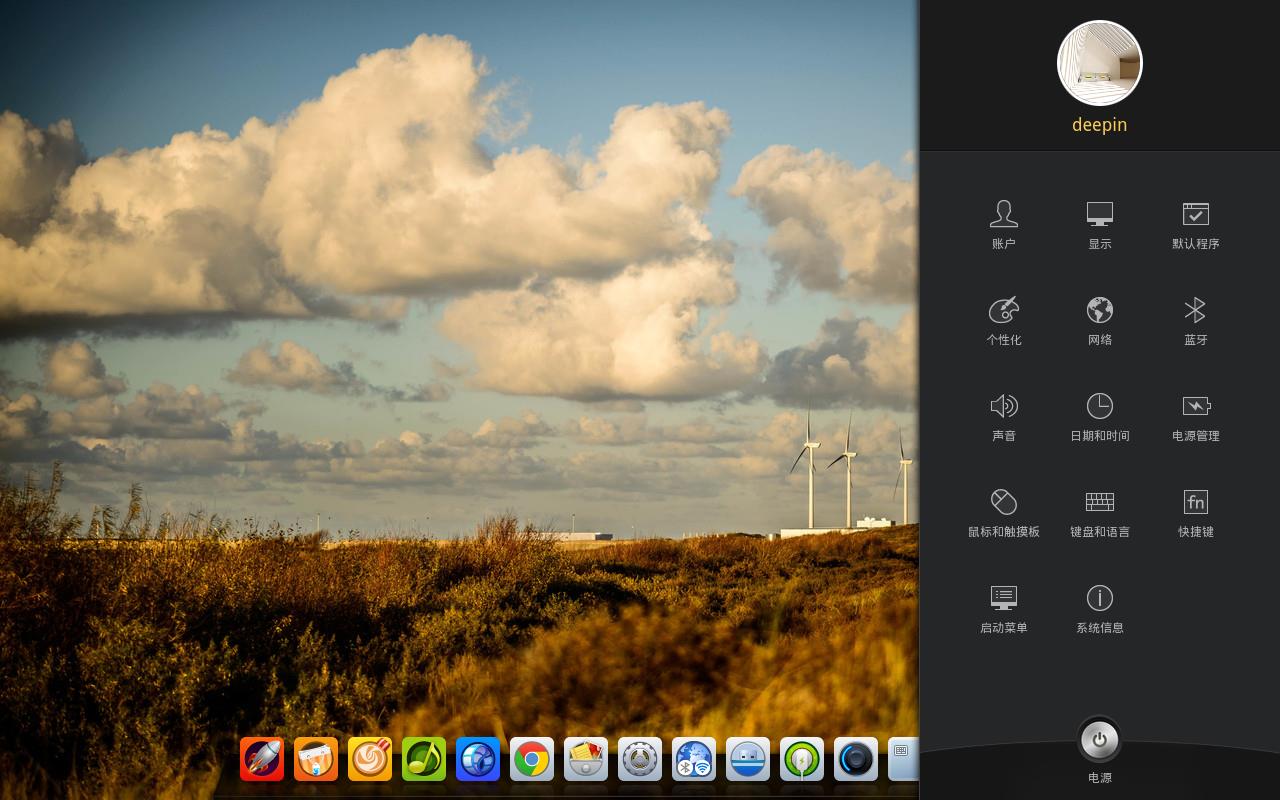1280x800 pixels.
Task: Open the rocket launcher in the dock
Action: [262, 760]
